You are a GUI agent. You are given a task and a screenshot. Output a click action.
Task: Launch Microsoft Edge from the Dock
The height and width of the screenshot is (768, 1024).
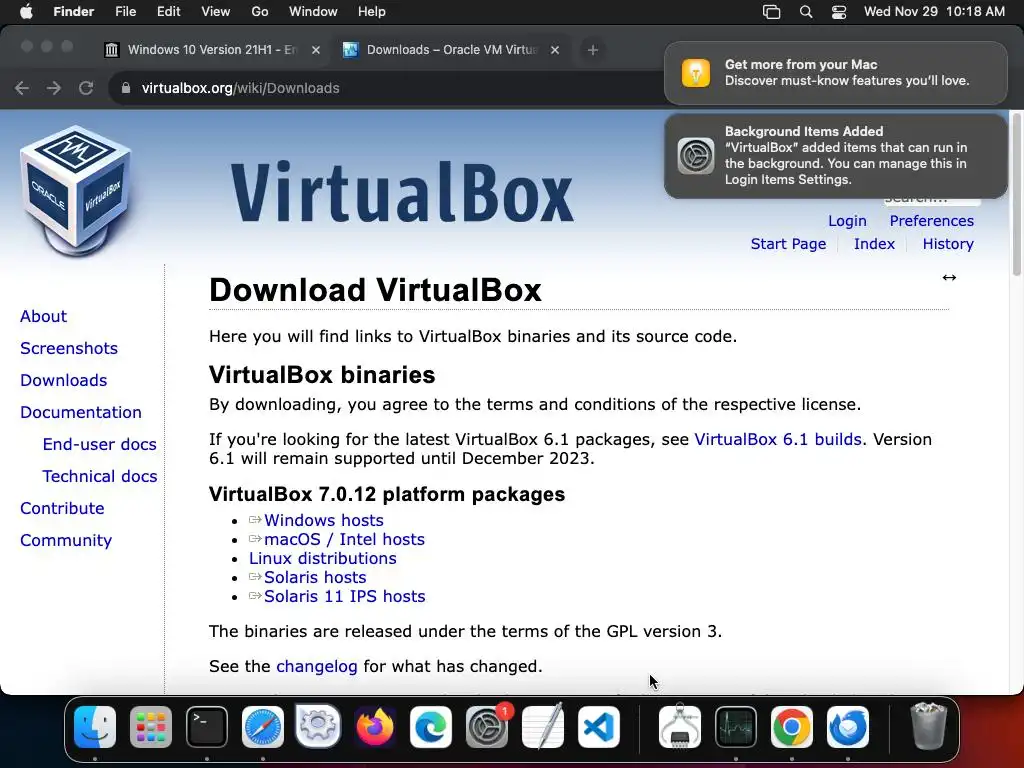[431, 727]
